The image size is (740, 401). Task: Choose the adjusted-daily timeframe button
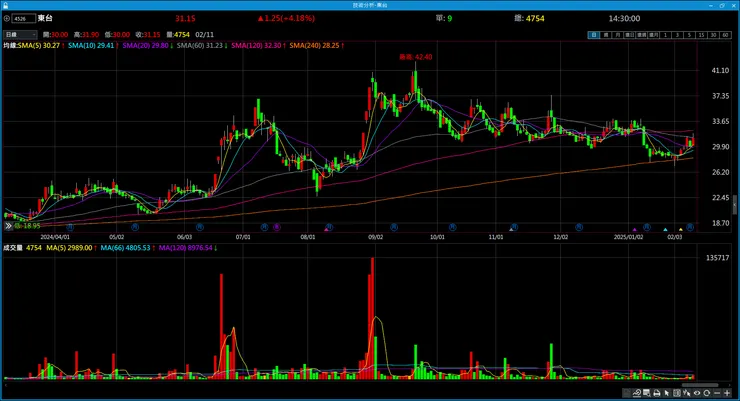[630, 35]
